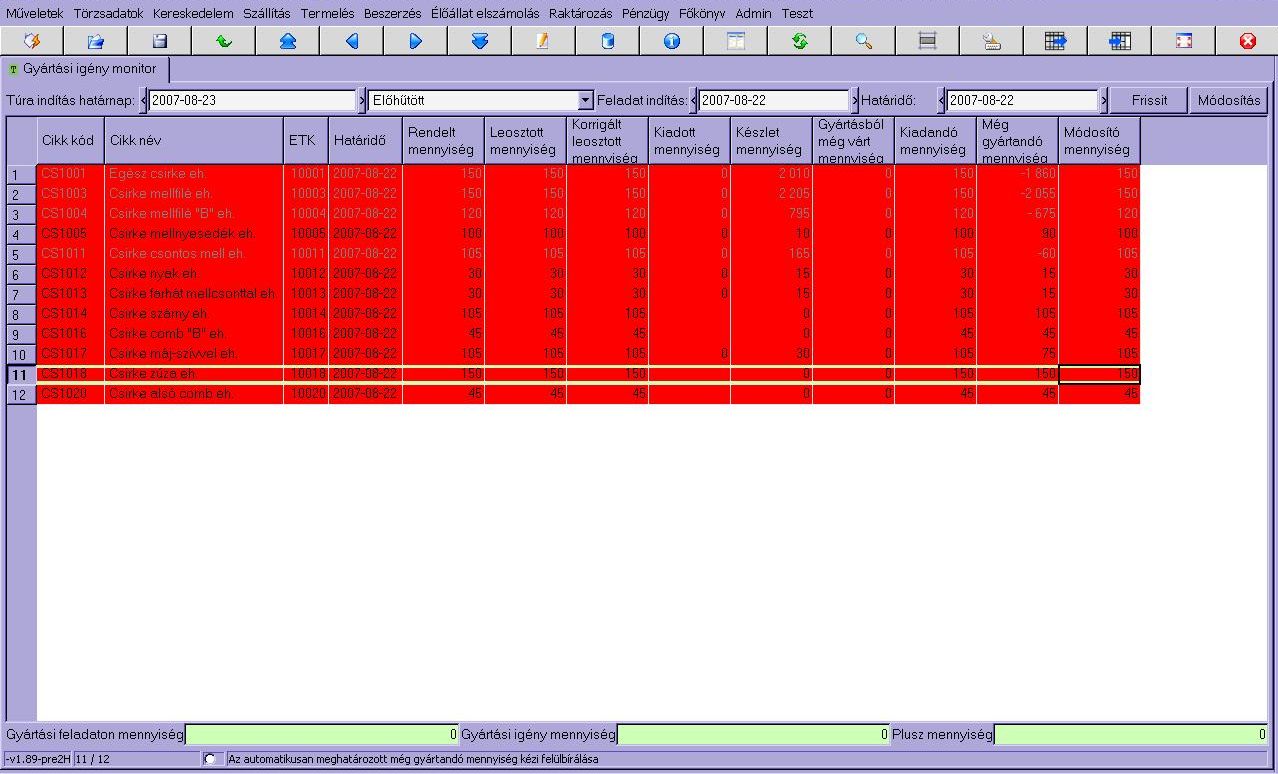Click the save (floppy disk) toolbar icon
This screenshot has height=774, width=1278.
159,41
